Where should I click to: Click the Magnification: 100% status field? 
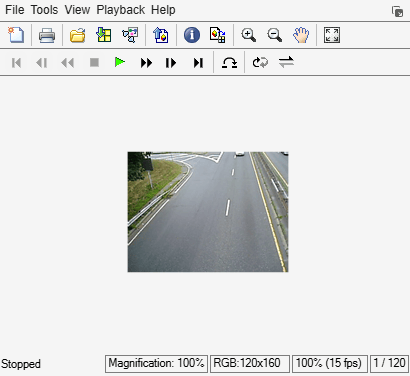[x=156, y=363]
